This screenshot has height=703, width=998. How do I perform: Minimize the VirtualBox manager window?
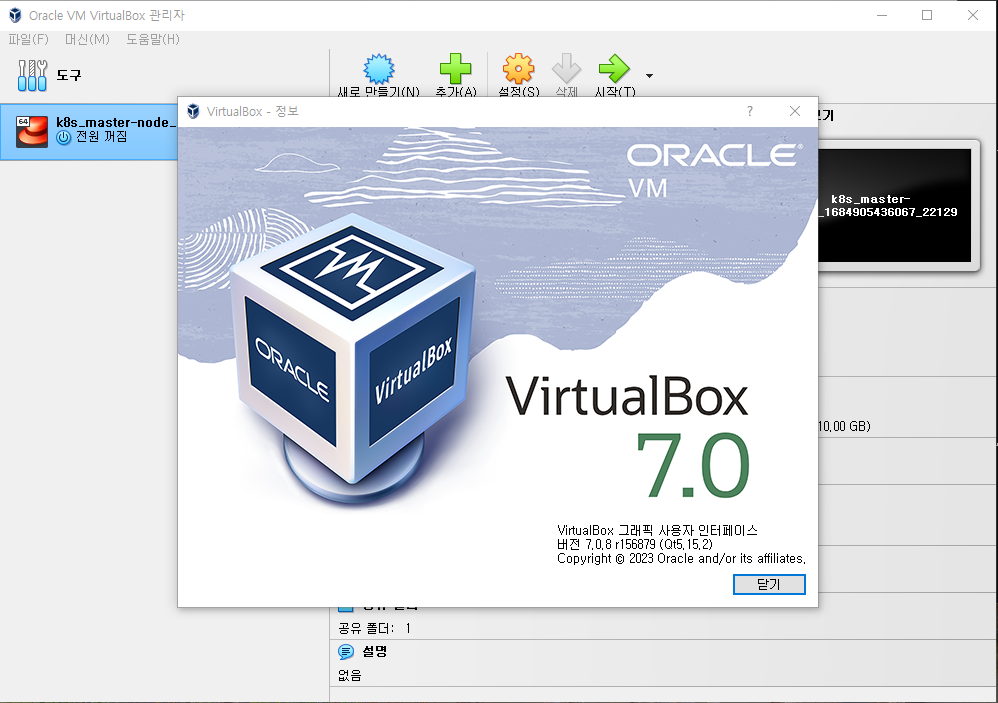(882, 15)
